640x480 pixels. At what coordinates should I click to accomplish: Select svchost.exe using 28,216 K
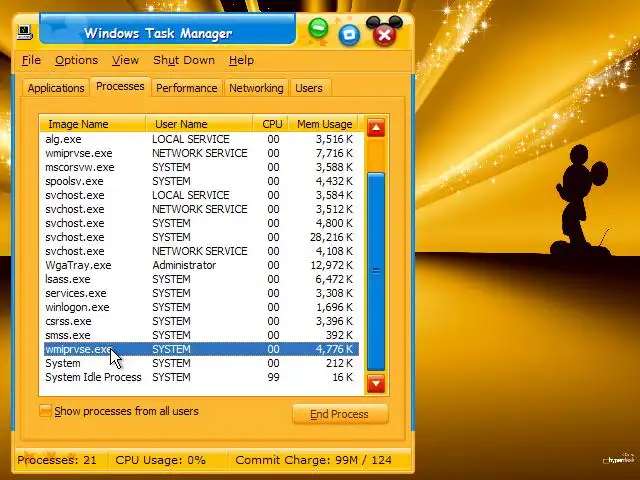click(201, 237)
